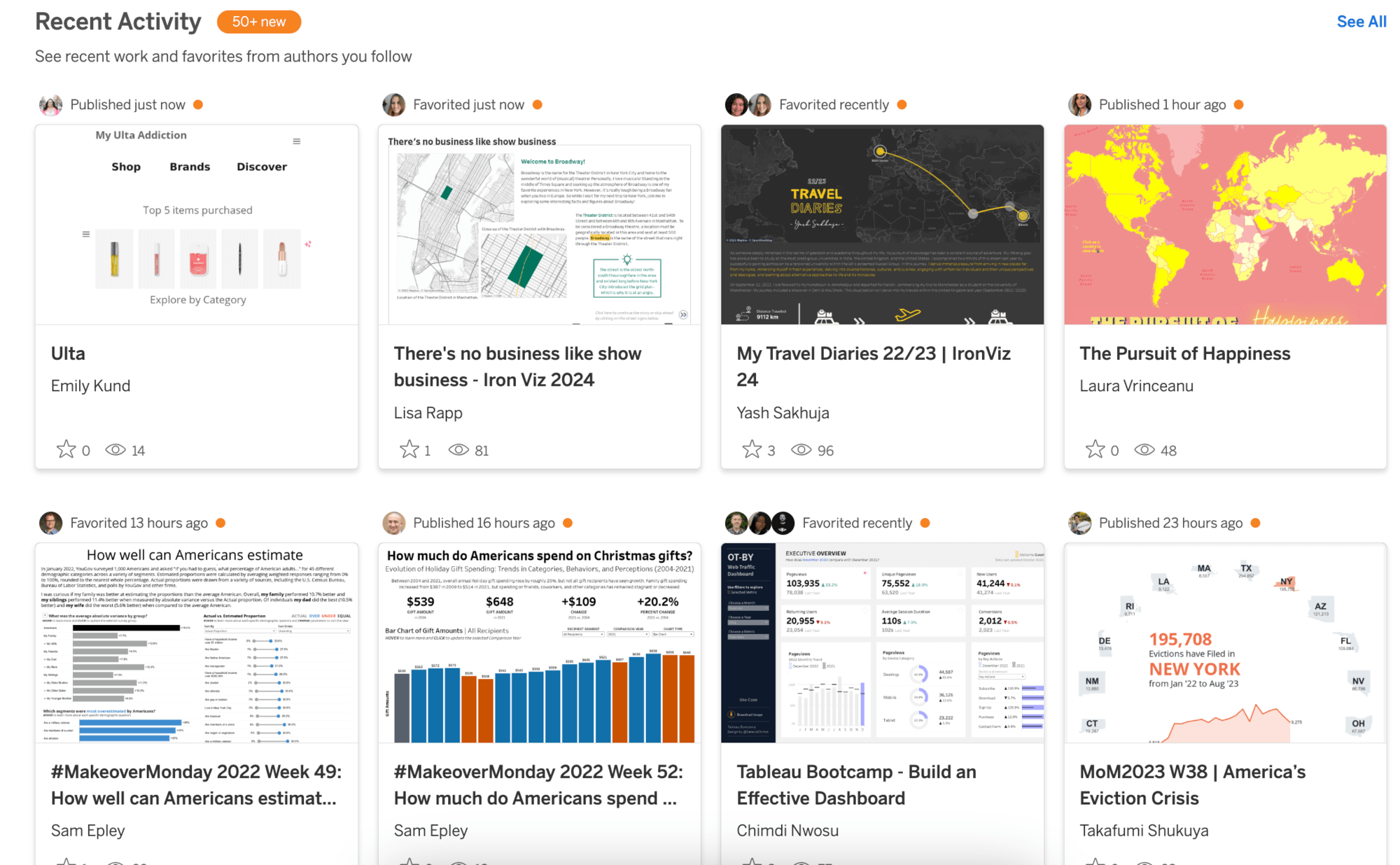Open the hamburger menu inside the Ulta thumbnail
The width and height of the screenshot is (1400, 865).
click(x=297, y=141)
